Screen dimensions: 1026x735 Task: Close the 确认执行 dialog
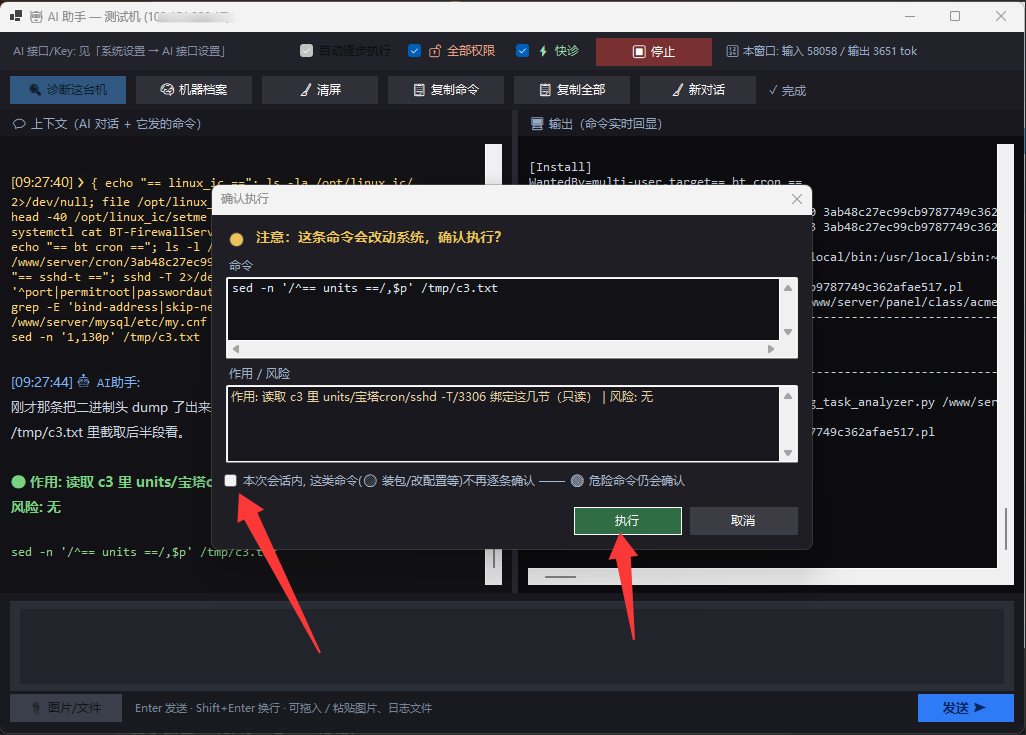pyautogui.click(x=796, y=199)
